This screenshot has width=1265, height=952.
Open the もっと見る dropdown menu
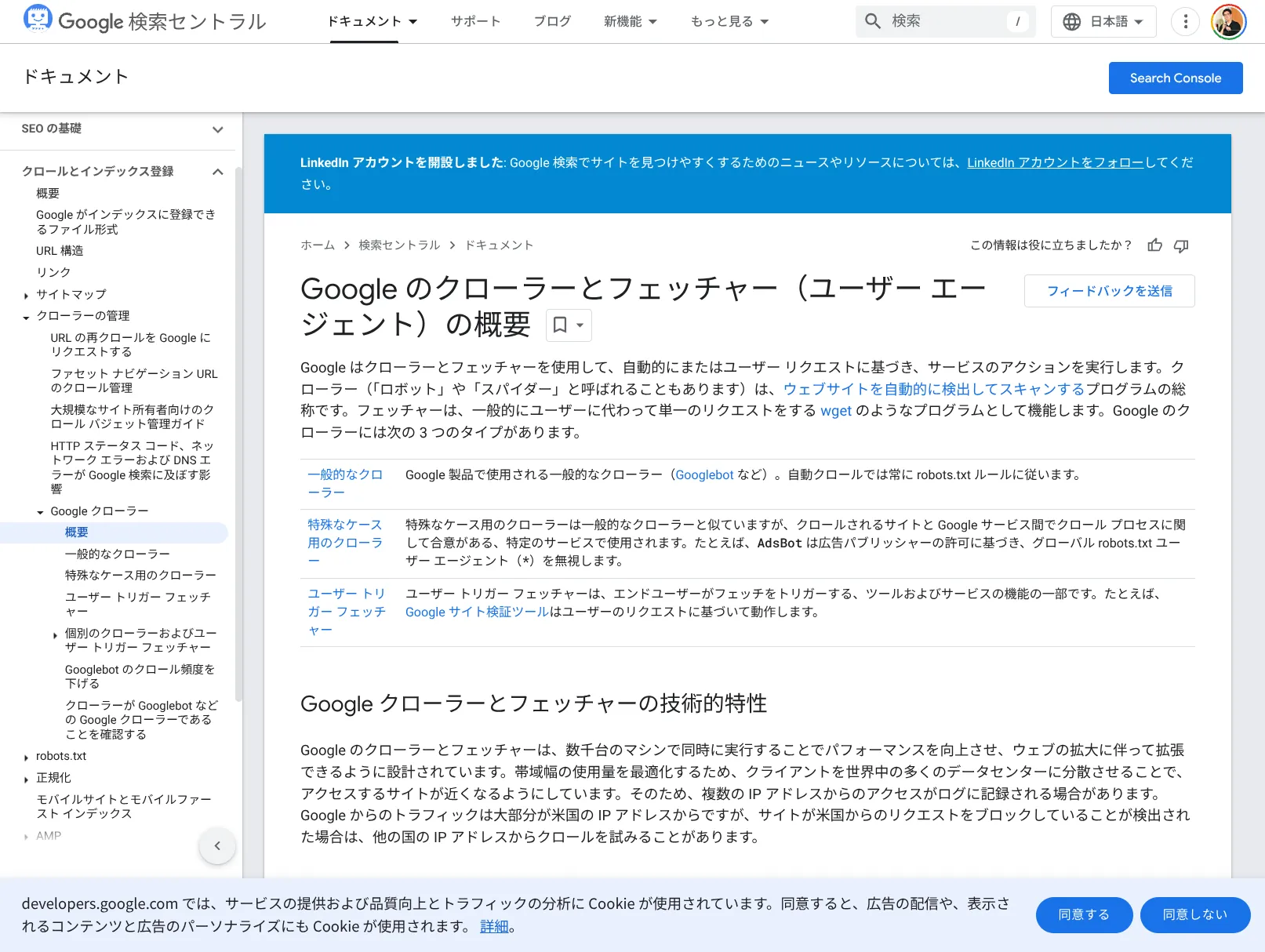click(x=729, y=21)
